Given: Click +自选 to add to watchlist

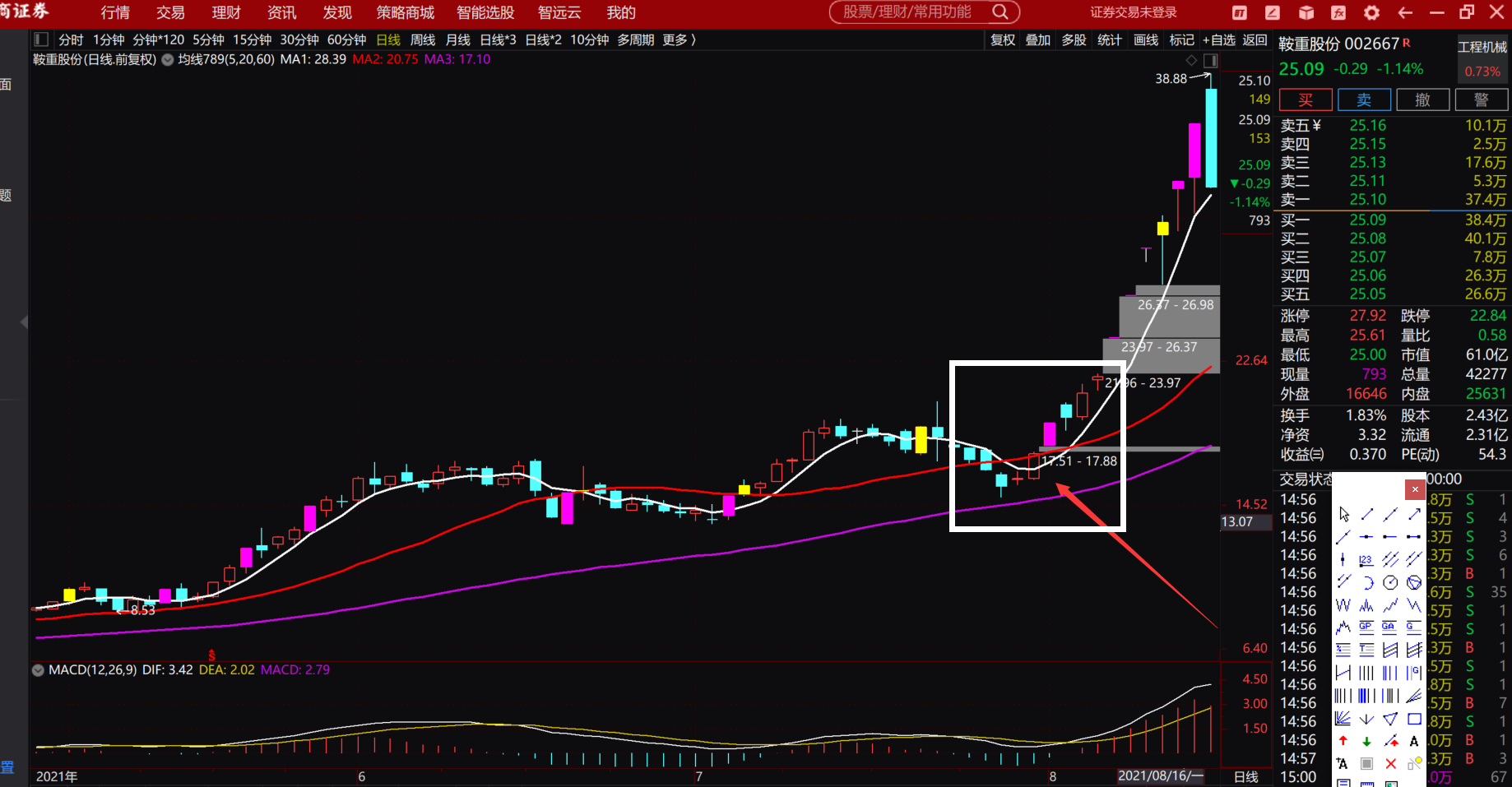Looking at the screenshot, I should pos(1219,39).
